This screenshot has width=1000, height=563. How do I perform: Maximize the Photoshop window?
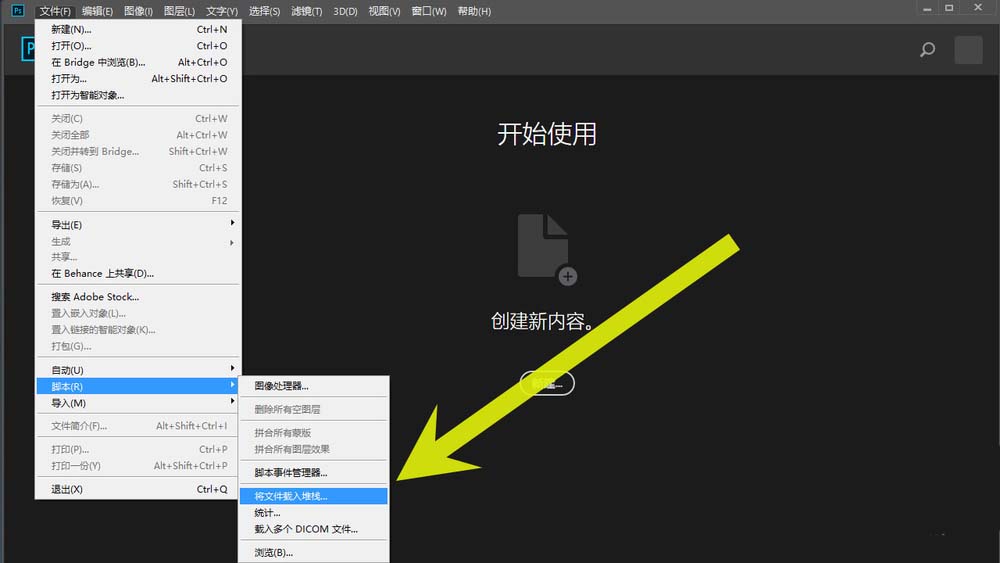pos(949,8)
